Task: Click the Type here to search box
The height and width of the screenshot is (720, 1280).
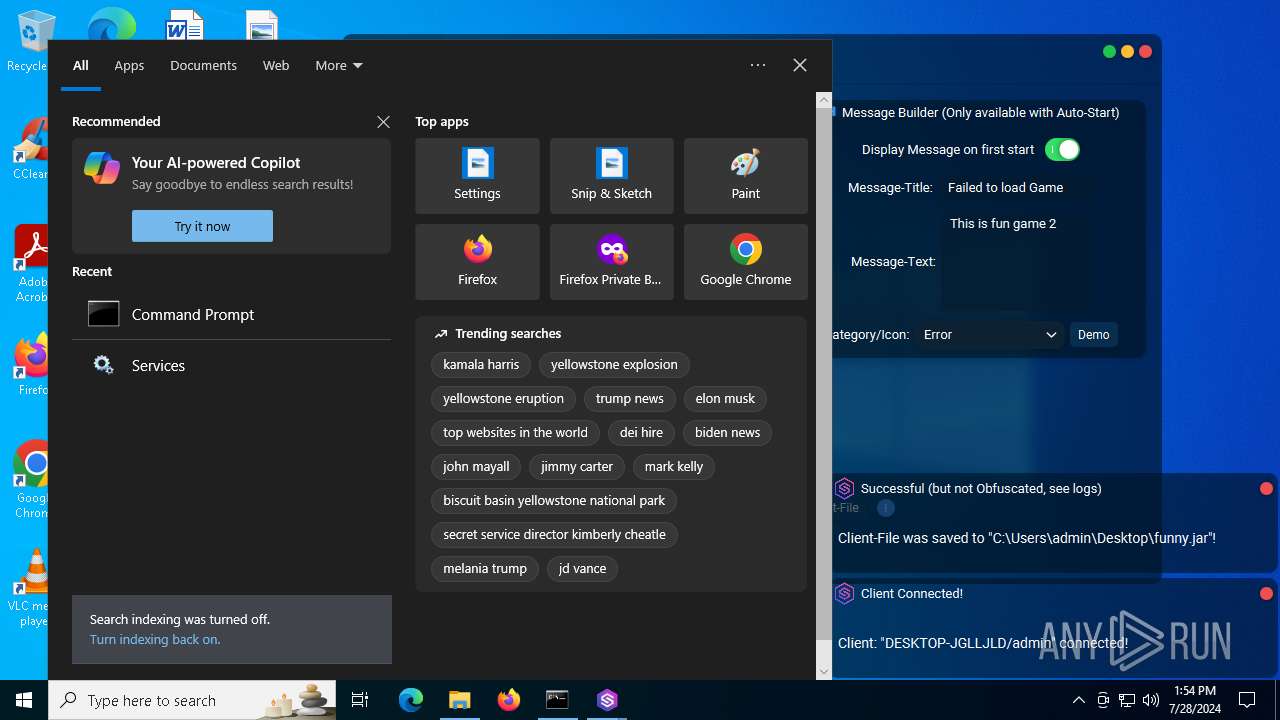Action: coord(194,700)
